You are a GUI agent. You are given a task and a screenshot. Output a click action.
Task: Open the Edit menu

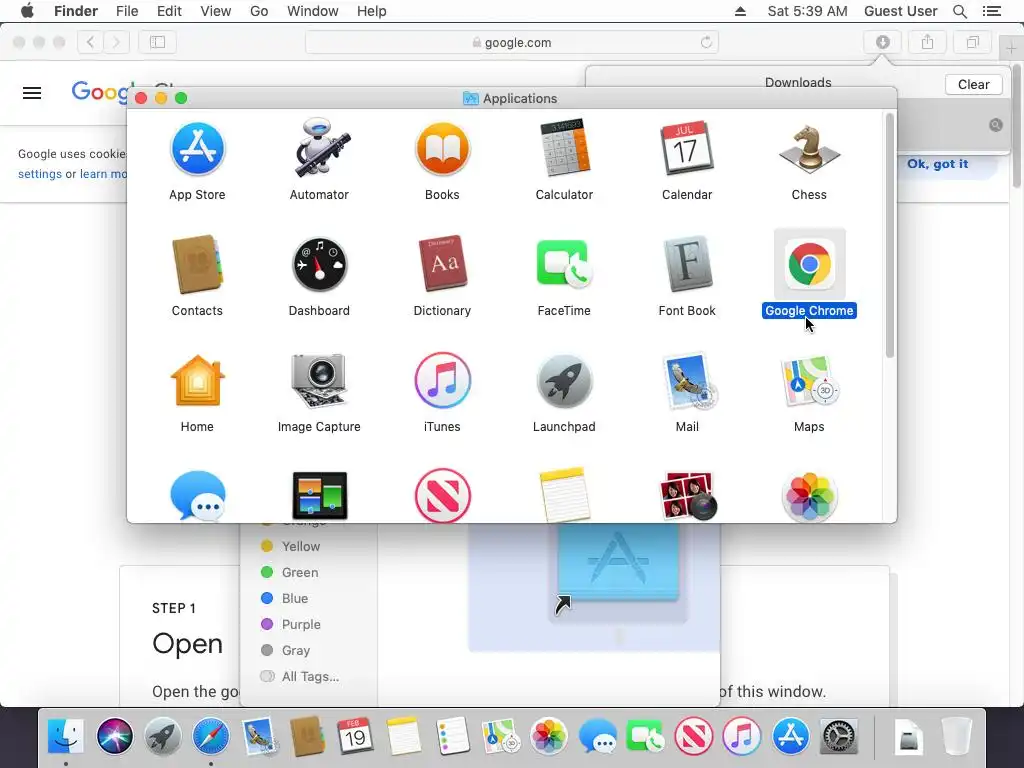[x=169, y=11]
